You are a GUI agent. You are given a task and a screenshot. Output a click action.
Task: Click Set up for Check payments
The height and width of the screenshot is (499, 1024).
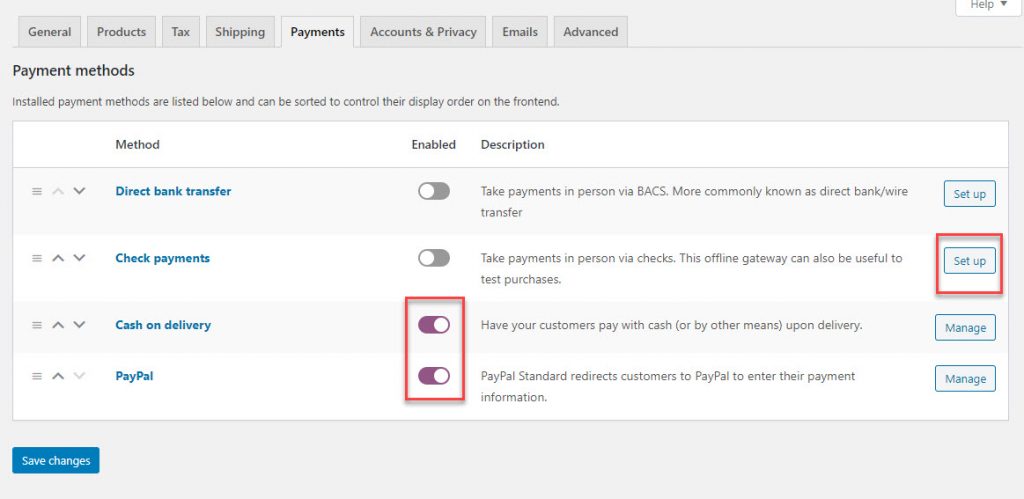coord(969,261)
